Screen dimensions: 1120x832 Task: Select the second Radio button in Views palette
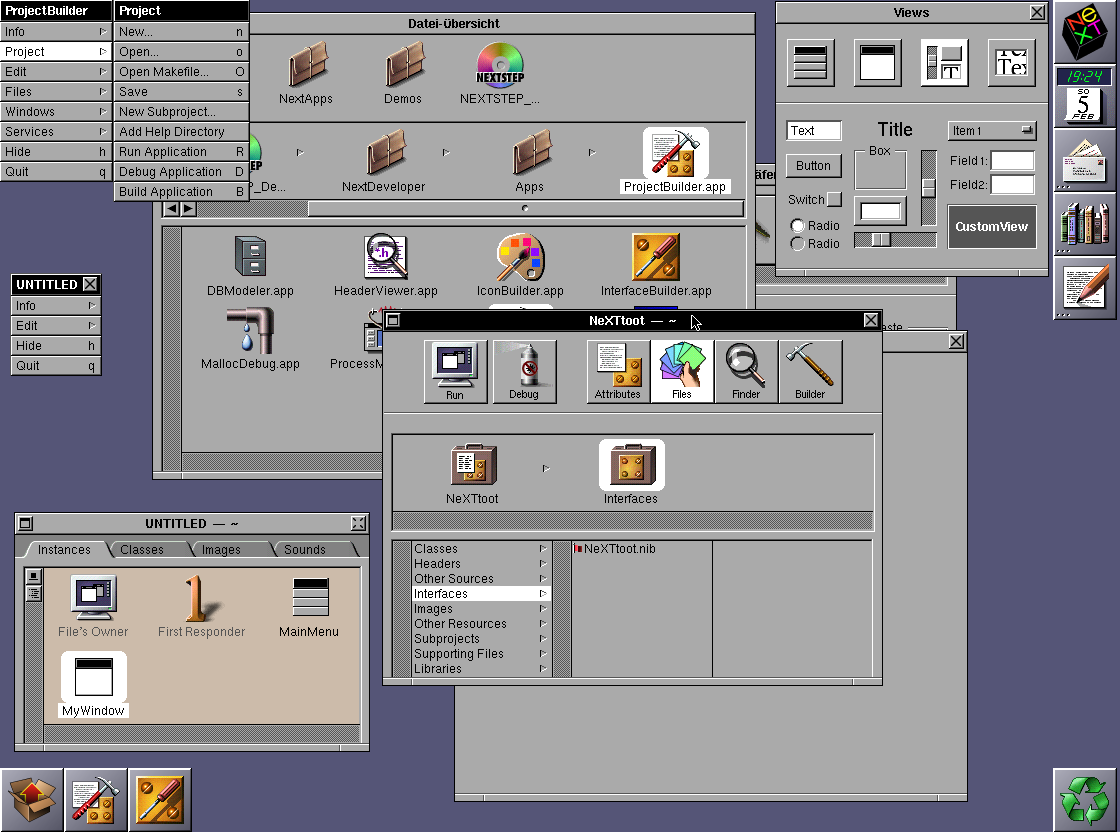(x=798, y=244)
